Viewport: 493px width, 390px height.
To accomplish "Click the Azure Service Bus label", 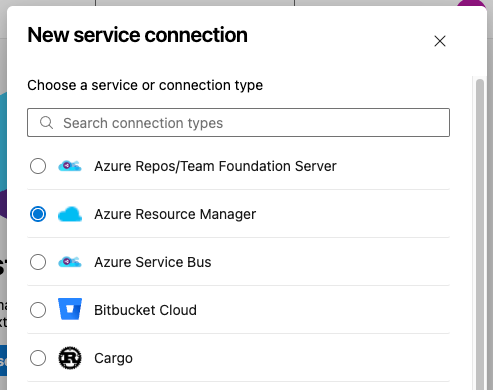I will [153, 262].
